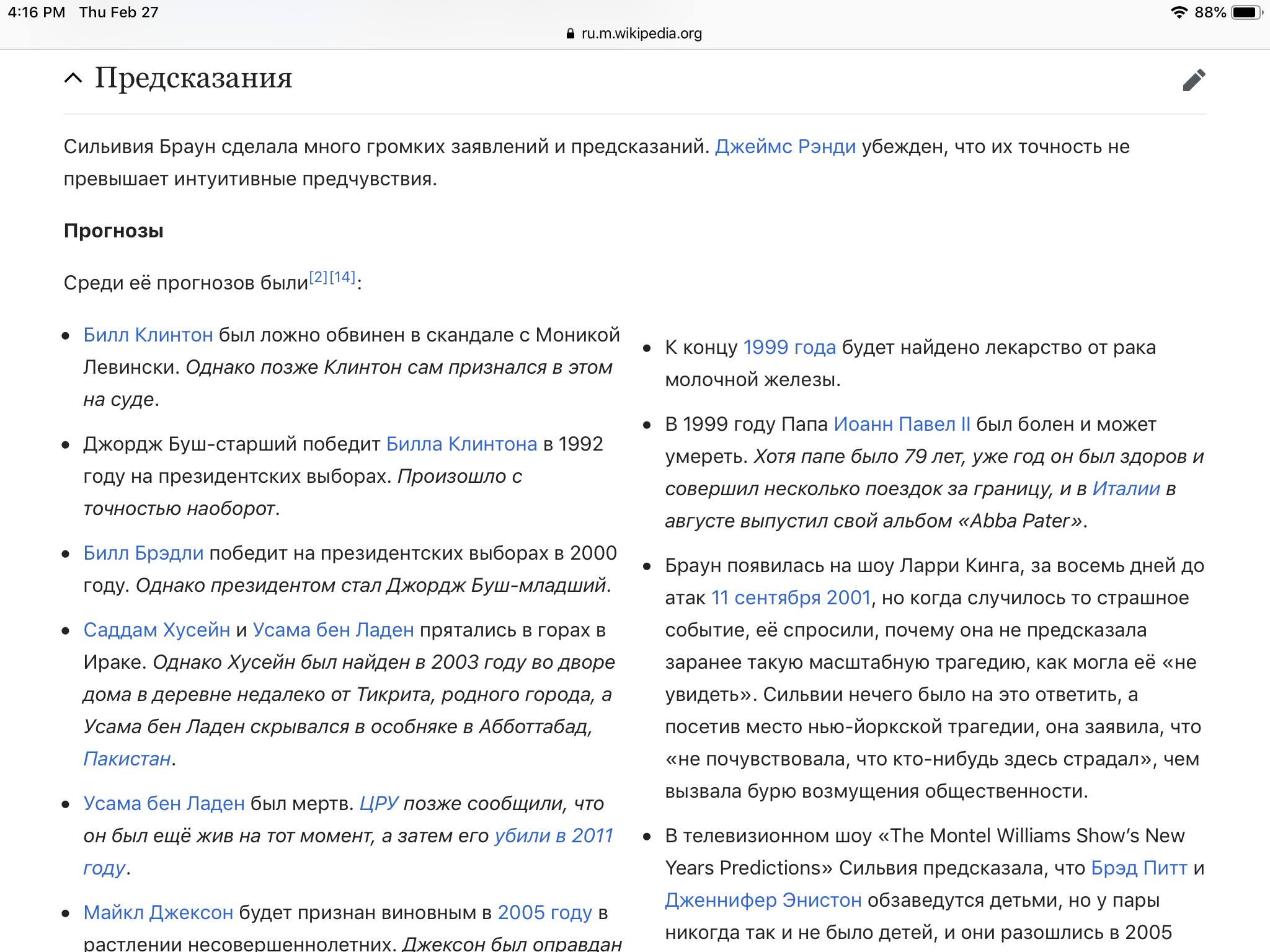
Task: Follow the Иоанн Павел II link
Action: (902, 425)
